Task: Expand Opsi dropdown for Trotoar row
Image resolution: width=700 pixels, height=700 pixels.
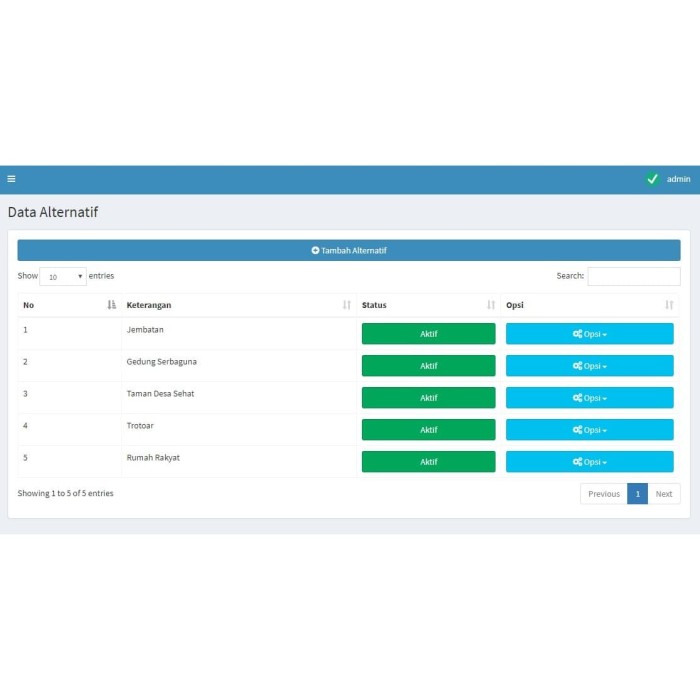Action: pyautogui.click(x=589, y=430)
